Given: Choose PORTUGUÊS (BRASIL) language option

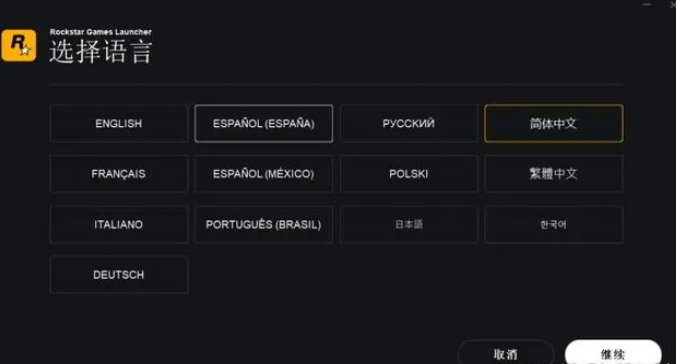Looking at the screenshot, I should coord(263,224).
